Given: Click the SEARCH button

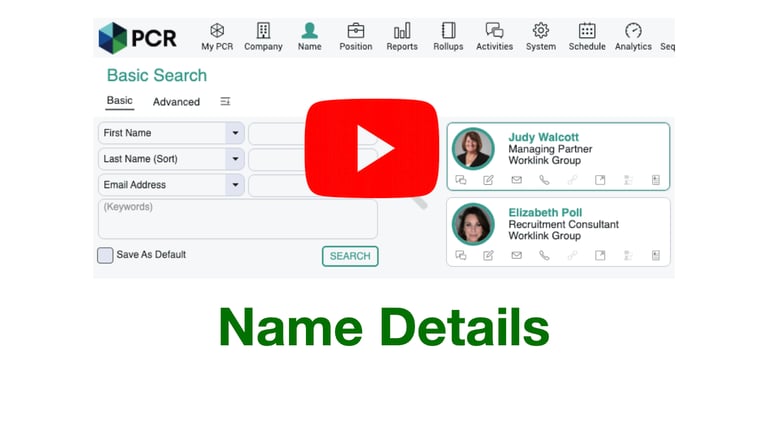Looking at the screenshot, I should pos(350,256).
